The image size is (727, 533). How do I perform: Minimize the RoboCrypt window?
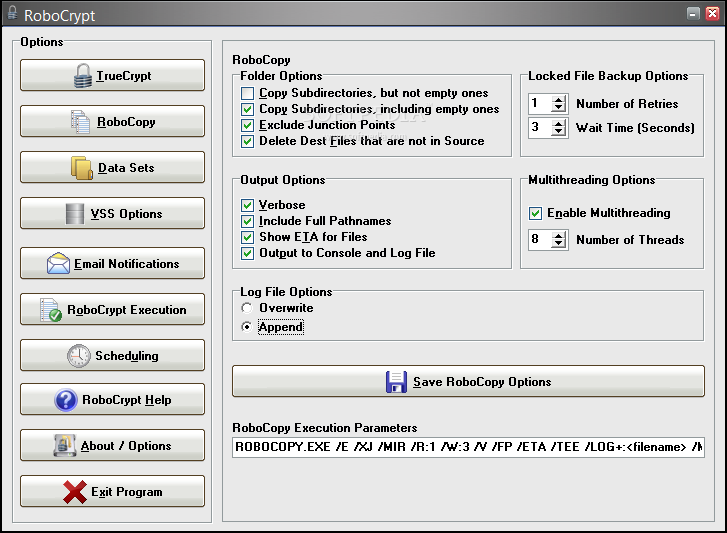point(693,13)
